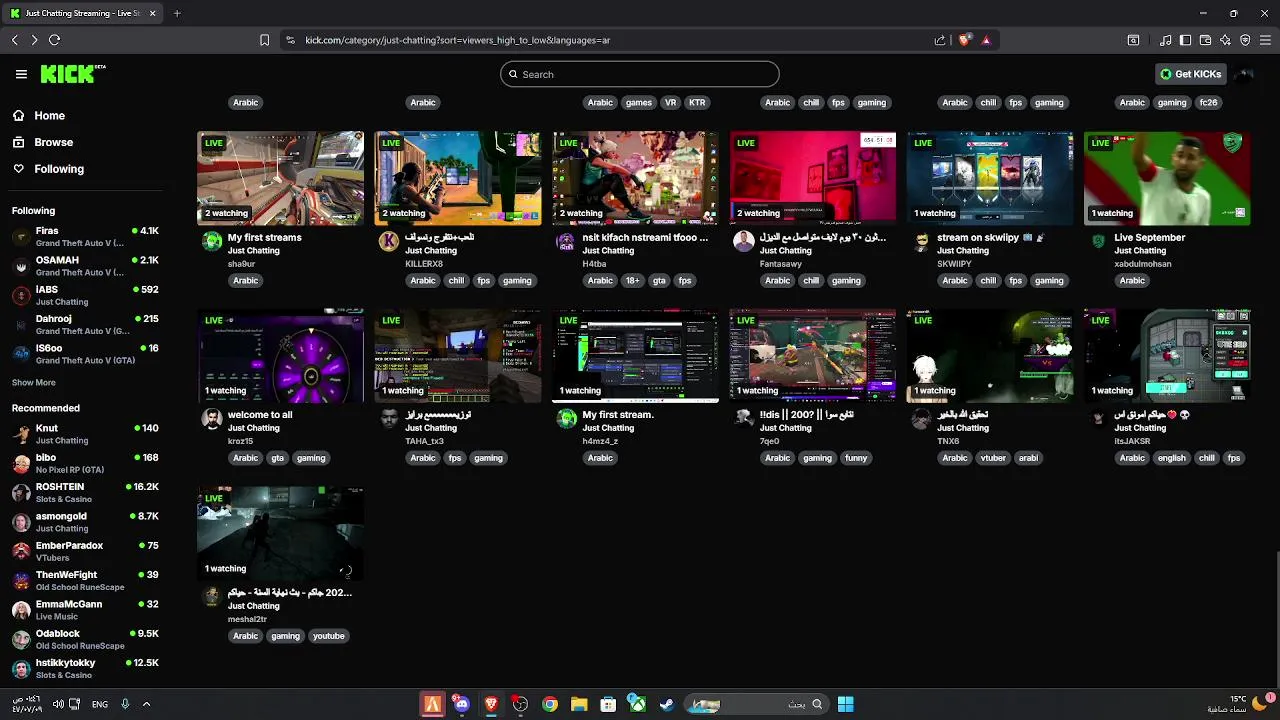Share this page icon in address bar
The height and width of the screenshot is (720, 1280).
(940, 40)
